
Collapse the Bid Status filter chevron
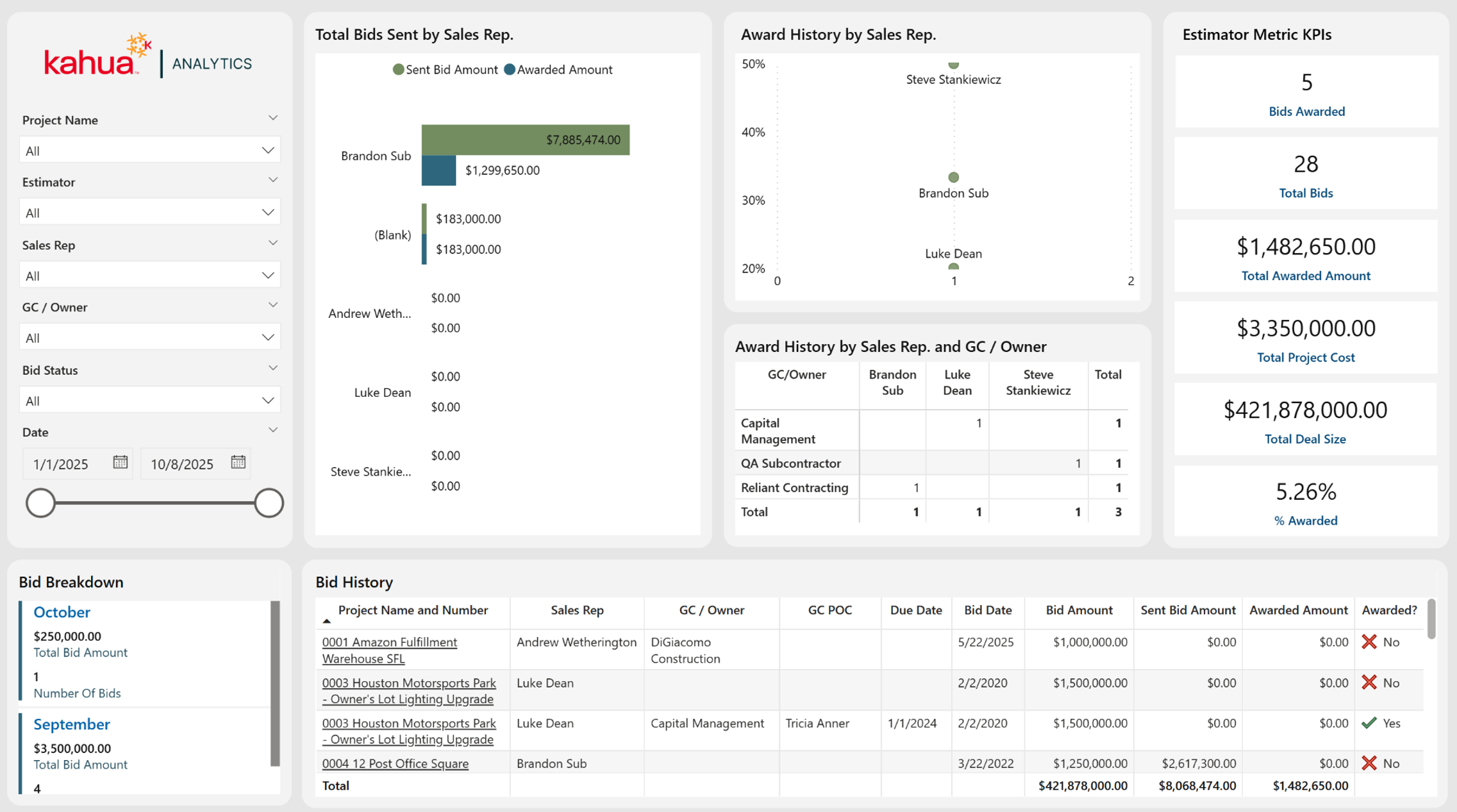point(273,369)
